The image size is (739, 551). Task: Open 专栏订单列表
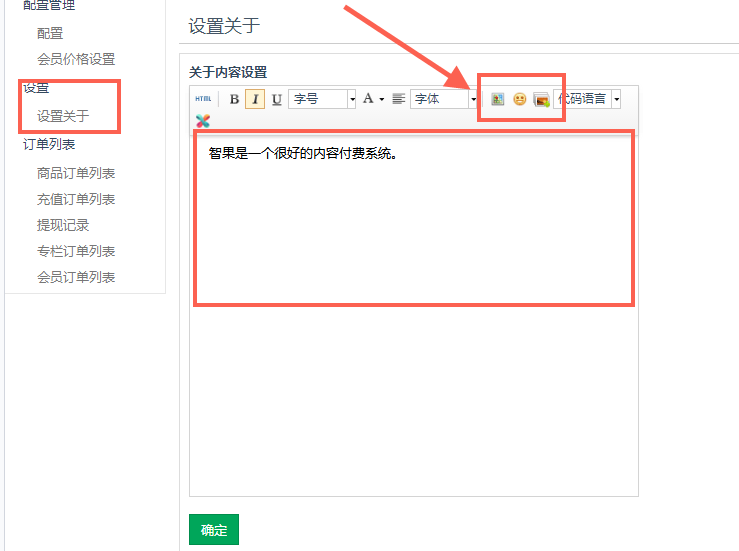click(x=76, y=251)
